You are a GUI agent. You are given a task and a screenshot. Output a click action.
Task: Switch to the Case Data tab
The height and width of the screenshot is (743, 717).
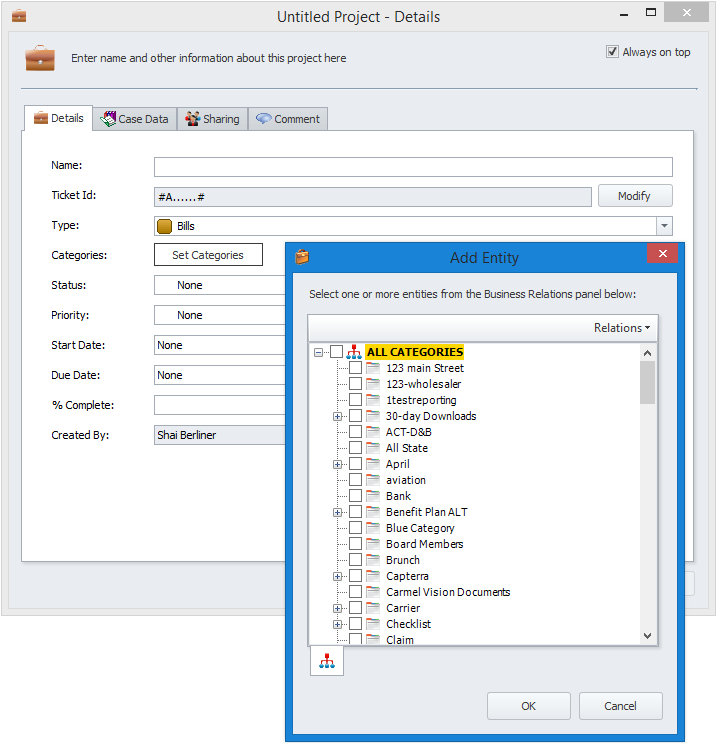(x=135, y=119)
